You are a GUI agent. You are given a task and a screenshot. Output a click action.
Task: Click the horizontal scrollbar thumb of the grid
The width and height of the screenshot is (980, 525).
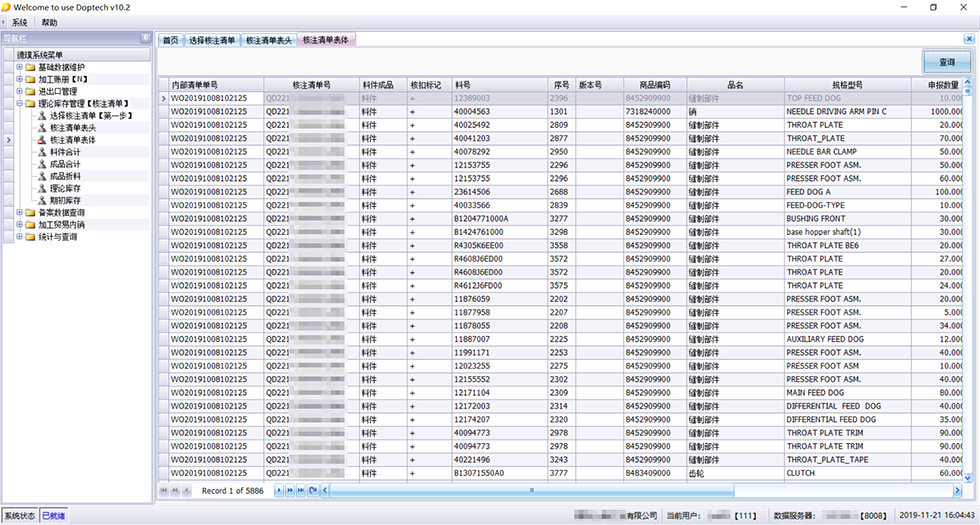pyautogui.click(x=530, y=491)
